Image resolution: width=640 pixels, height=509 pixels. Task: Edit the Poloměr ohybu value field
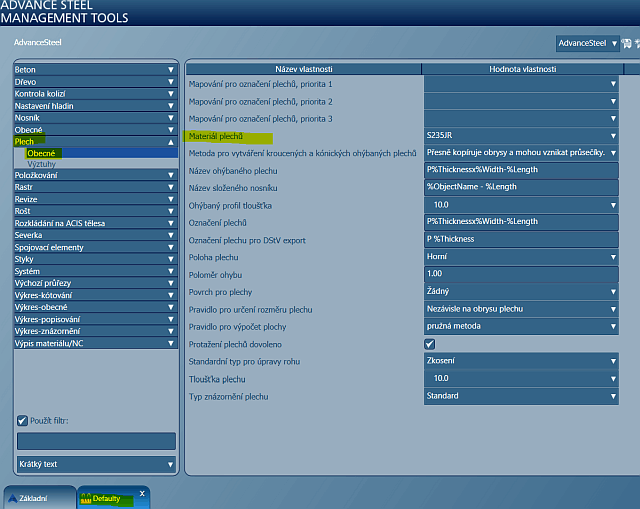[521, 274]
